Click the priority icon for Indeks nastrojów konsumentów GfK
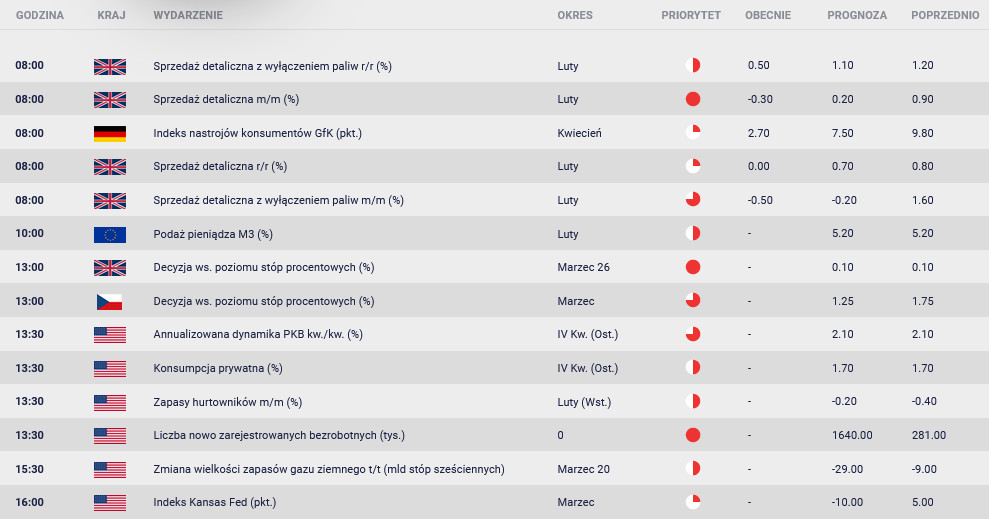The image size is (989, 519). 693,132
